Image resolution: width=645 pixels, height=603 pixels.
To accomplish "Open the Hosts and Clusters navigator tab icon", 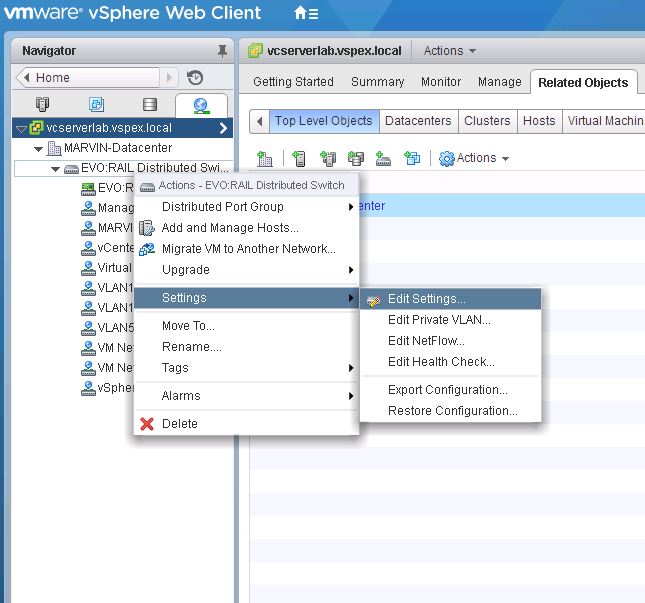I will point(43,105).
